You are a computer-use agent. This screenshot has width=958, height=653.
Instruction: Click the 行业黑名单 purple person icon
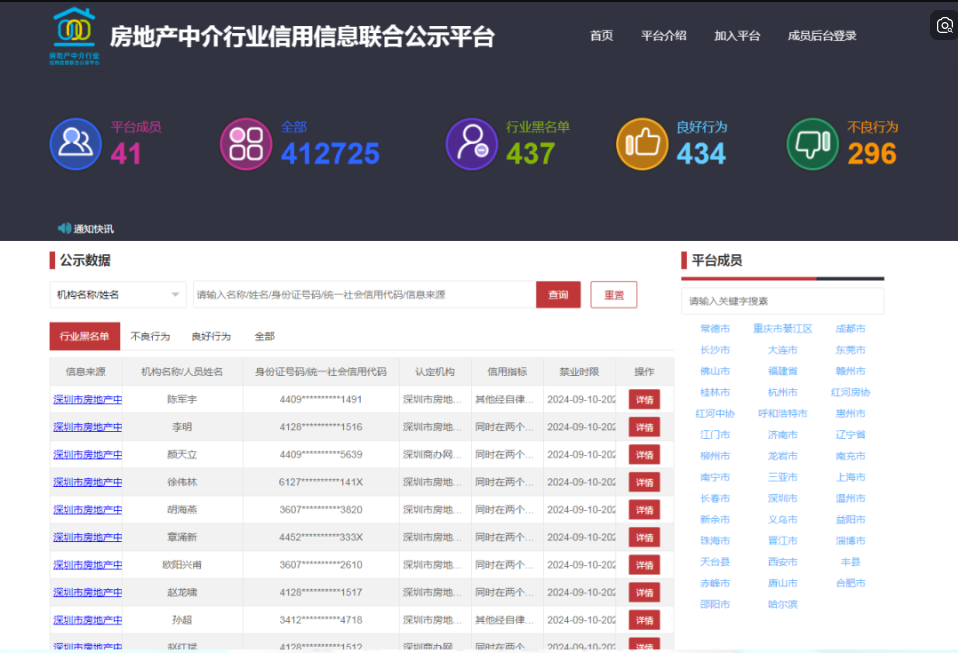471,144
